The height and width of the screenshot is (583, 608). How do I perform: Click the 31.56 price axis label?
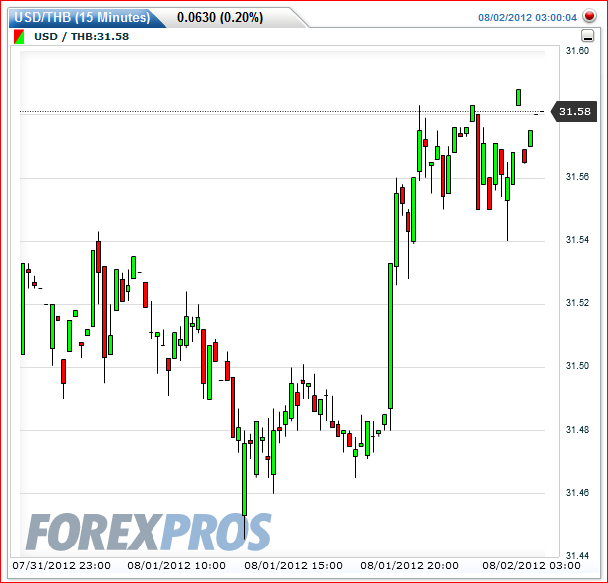[577, 177]
